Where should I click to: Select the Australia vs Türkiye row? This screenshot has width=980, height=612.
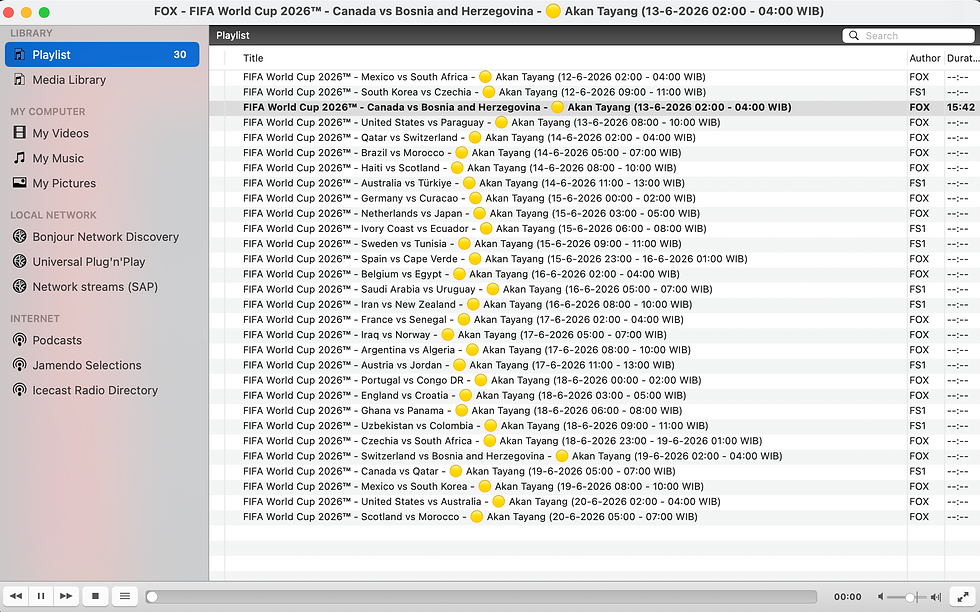coord(594,183)
